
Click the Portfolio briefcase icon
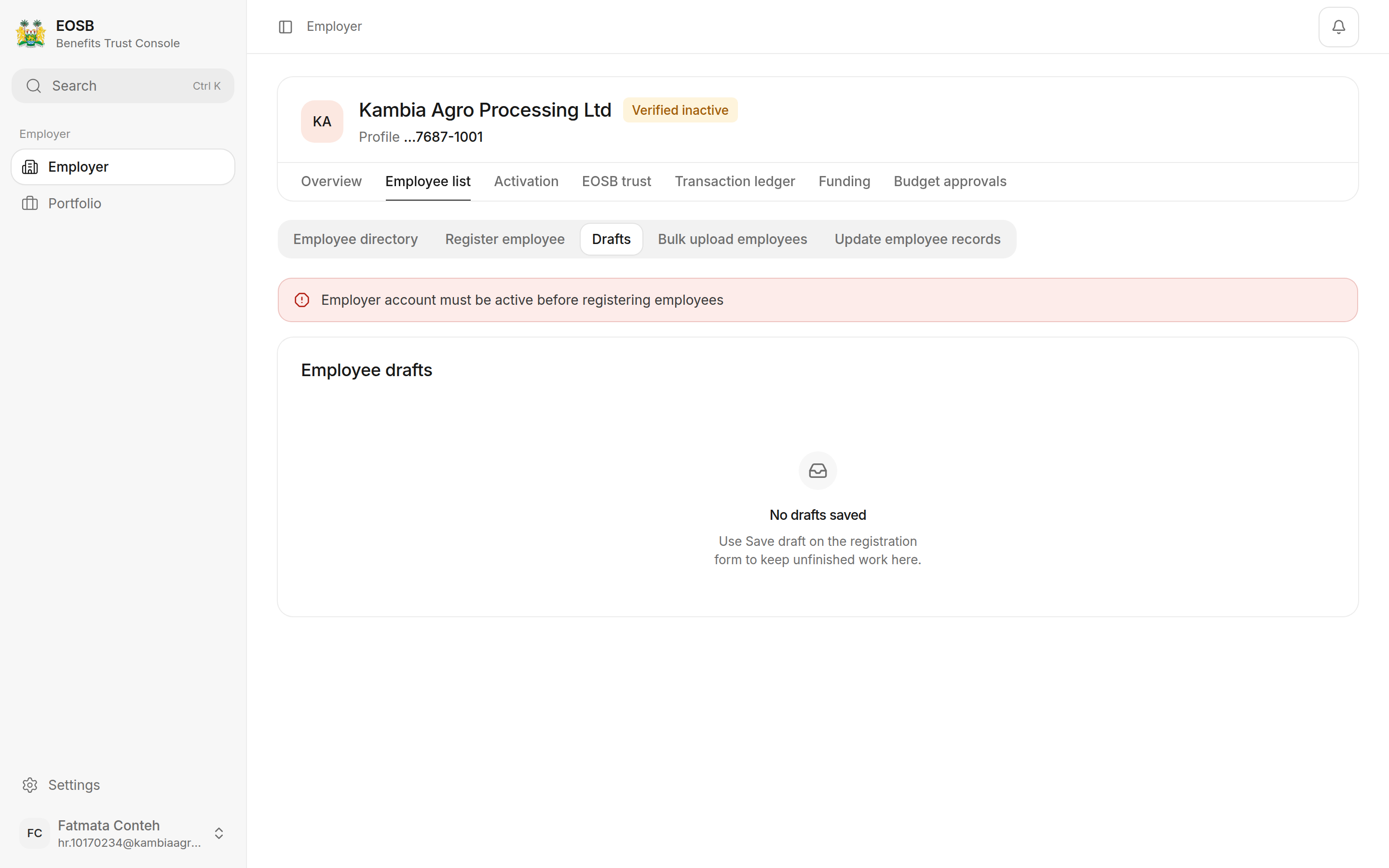click(30, 203)
